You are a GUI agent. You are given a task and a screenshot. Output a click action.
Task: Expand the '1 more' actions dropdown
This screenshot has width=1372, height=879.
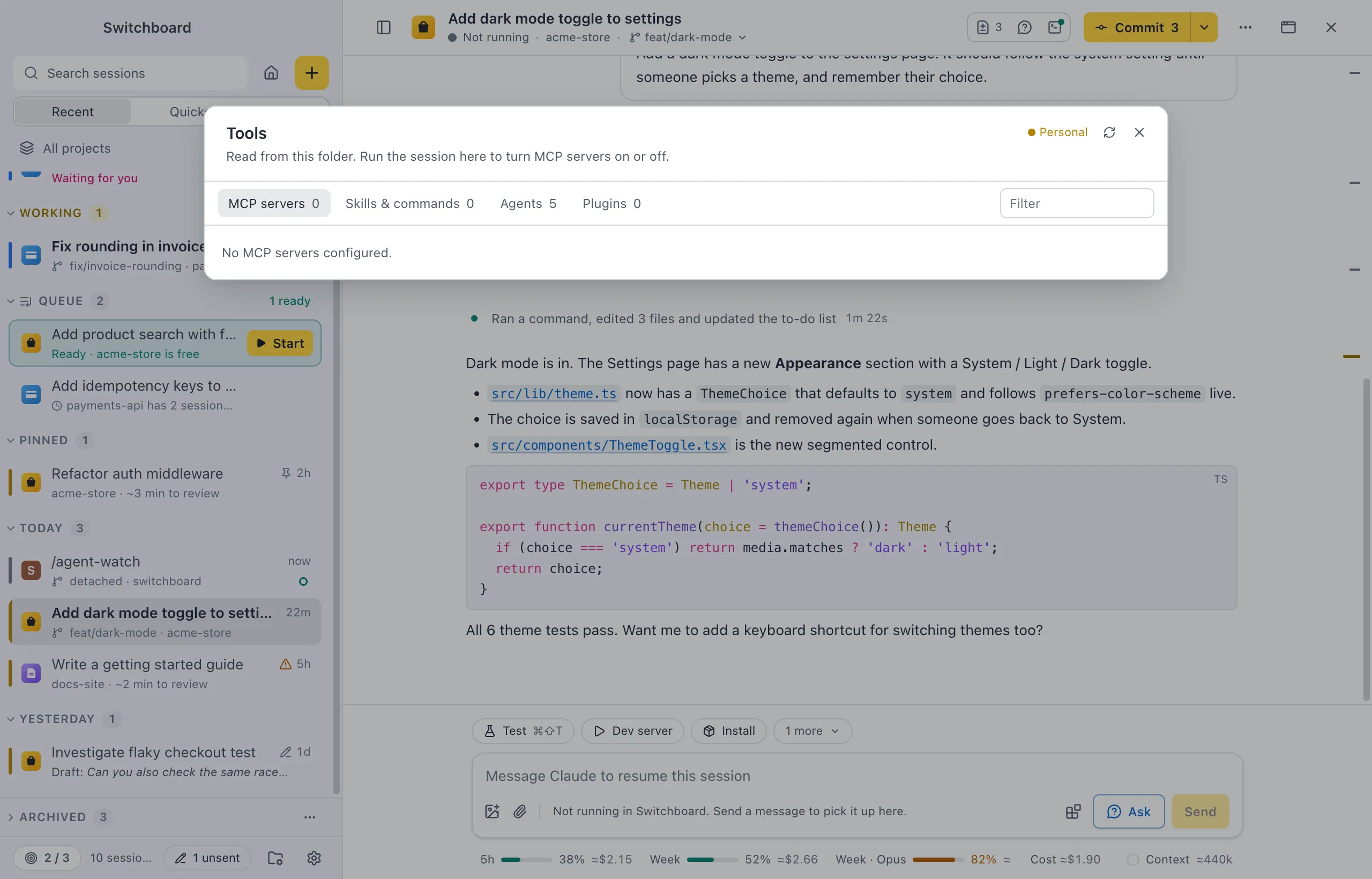[812, 731]
